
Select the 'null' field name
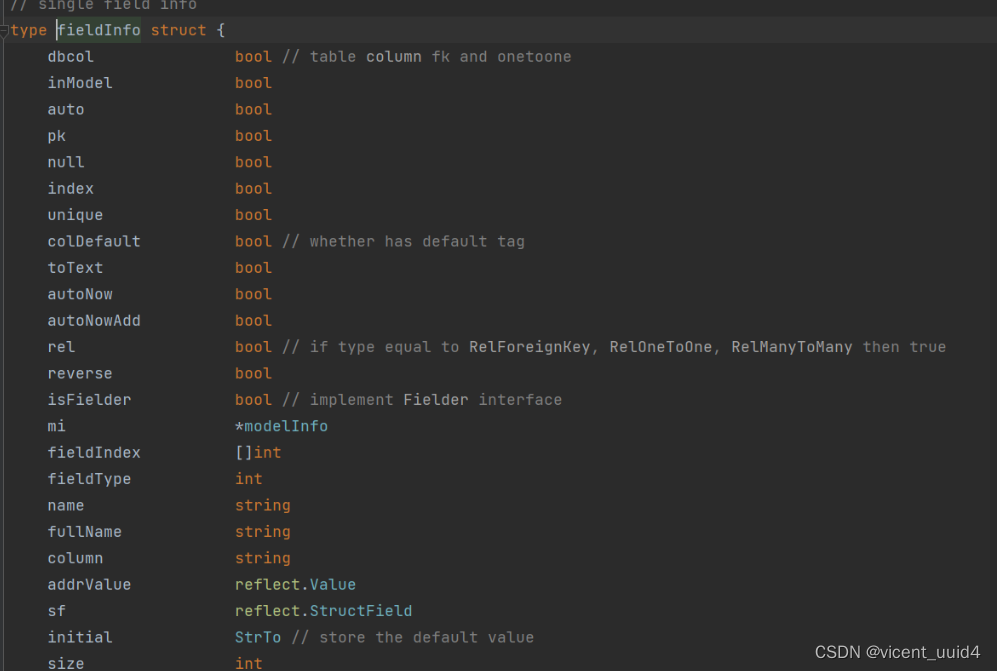[x=65, y=162]
